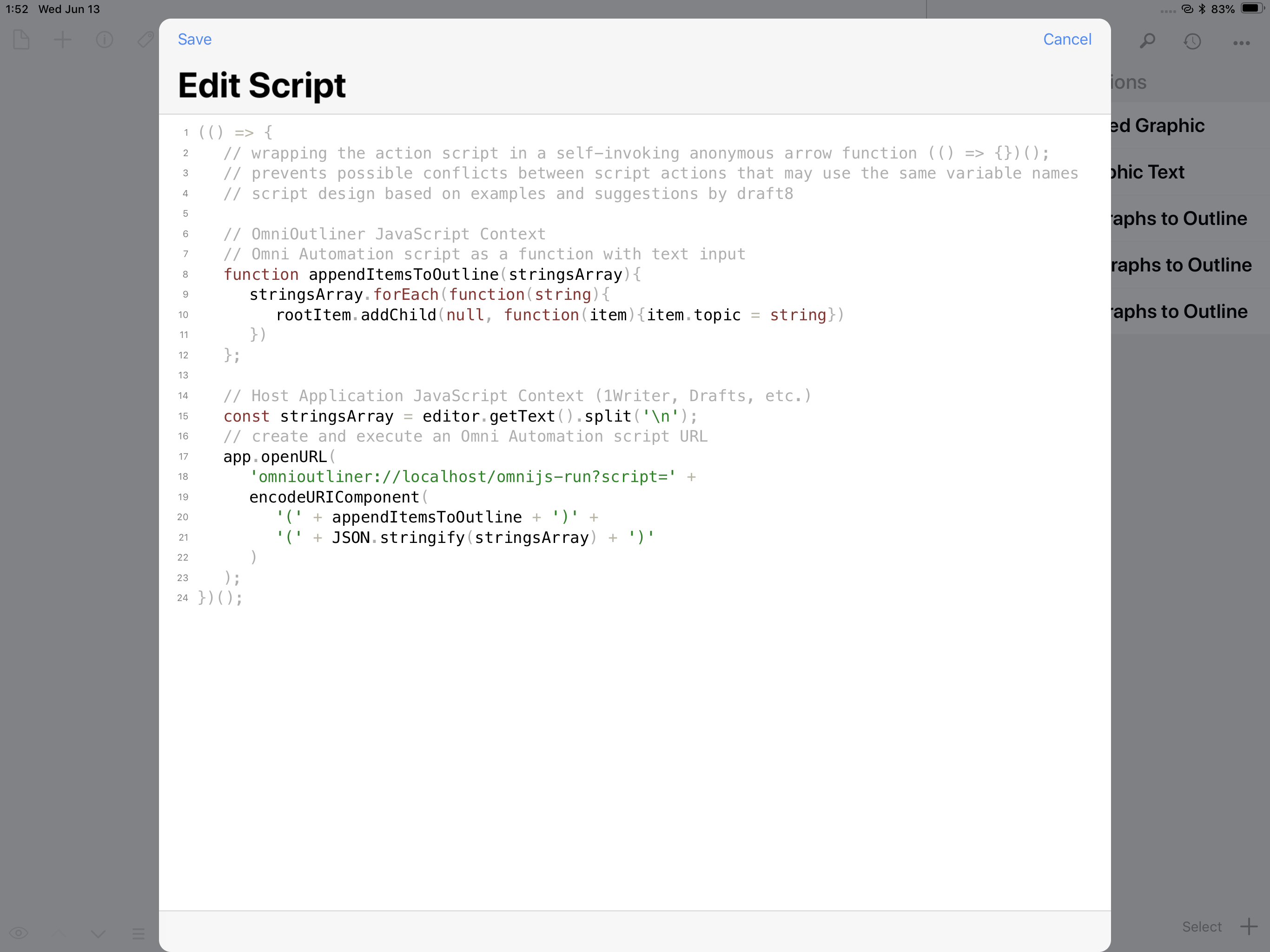This screenshot has width=1270, height=952.
Task: Tap the Bluetooth icon in the status bar
Action: pyautogui.click(x=1202, y=9)
